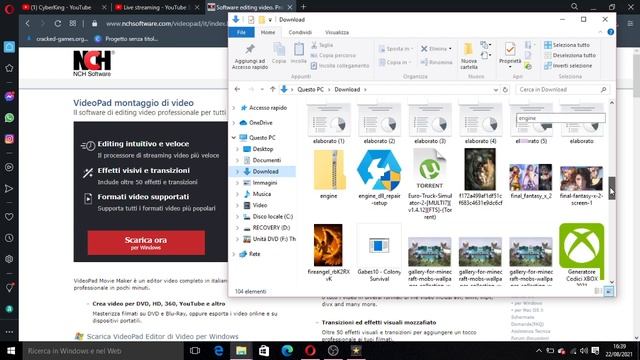Expand Desktop tree node
Screen dimensions: 640x360
(238, 149)
